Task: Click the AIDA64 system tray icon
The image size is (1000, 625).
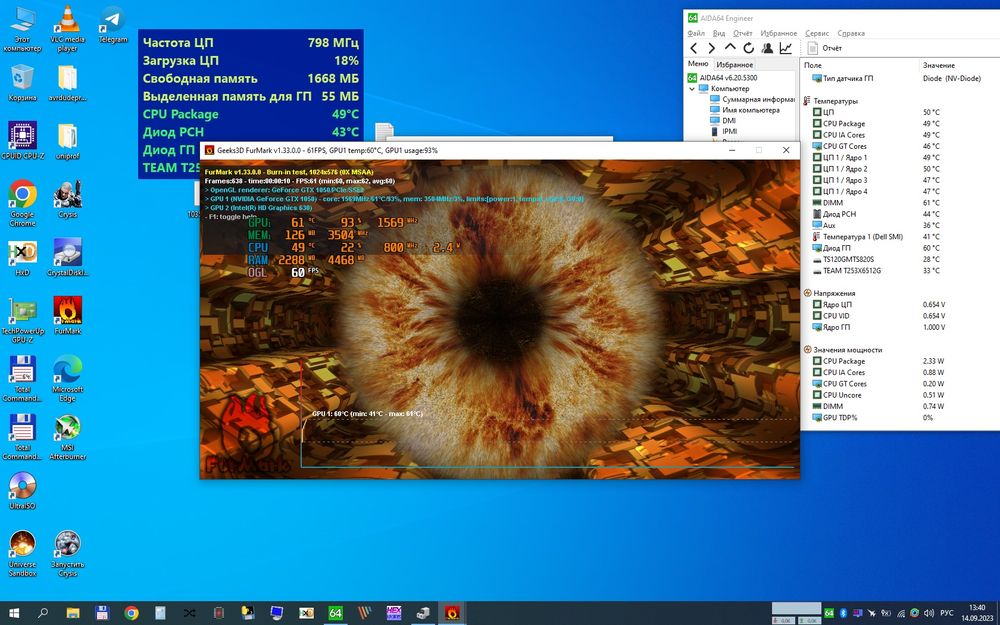Action: (828, 613)
